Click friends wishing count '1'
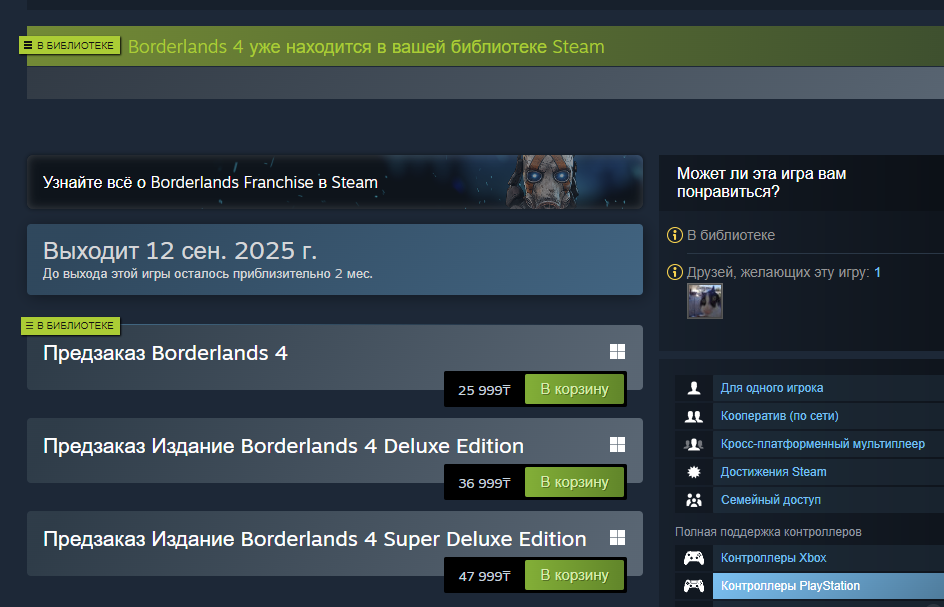Viewport: 944px width, 607px height. [877, 272]
